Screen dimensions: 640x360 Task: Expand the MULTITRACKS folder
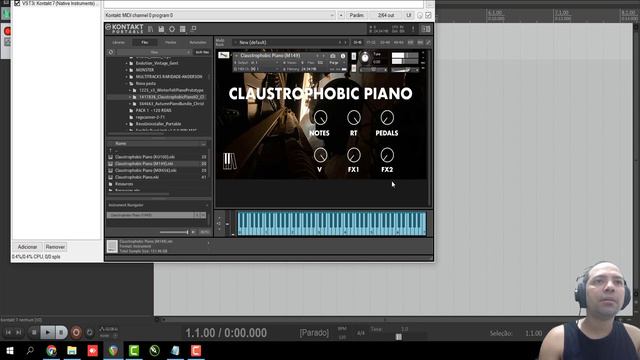pyautogui.click(x=127, y=77)
